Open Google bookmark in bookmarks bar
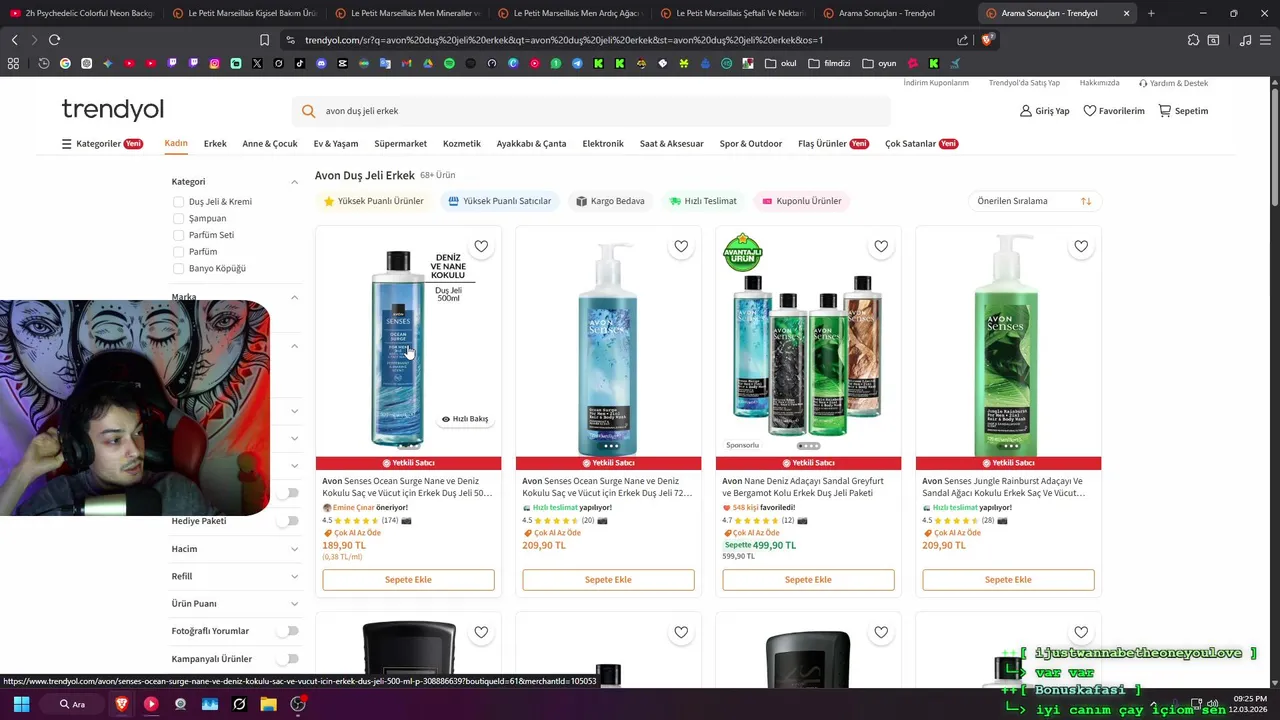This screenshot has width=1280, height=720. 65,63
